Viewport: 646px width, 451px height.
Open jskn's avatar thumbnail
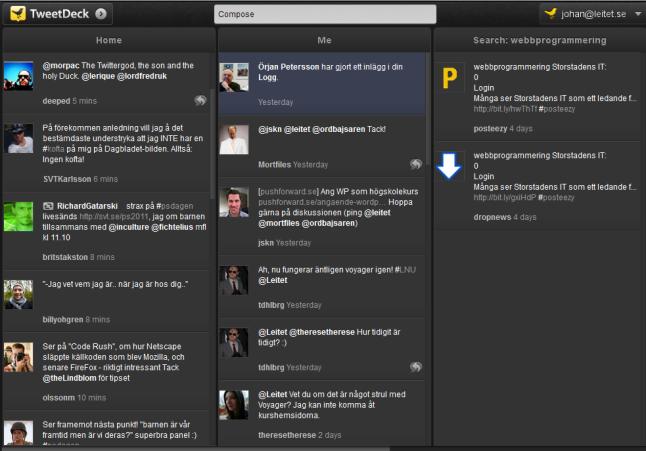(x=234, y=202)
